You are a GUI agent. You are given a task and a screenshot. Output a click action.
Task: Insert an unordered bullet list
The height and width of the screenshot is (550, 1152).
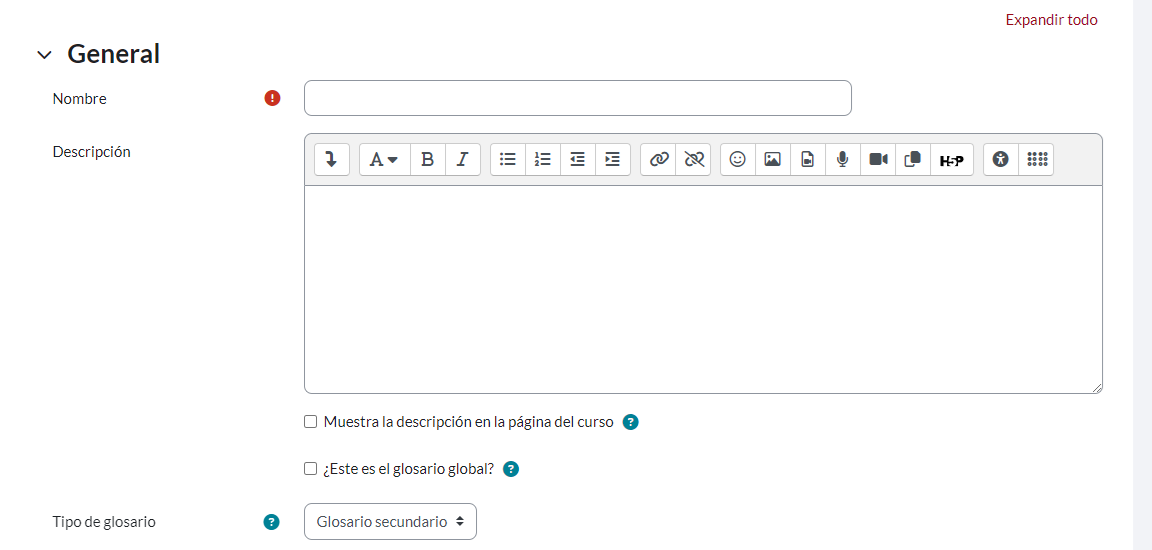click(x=508, y=159)
